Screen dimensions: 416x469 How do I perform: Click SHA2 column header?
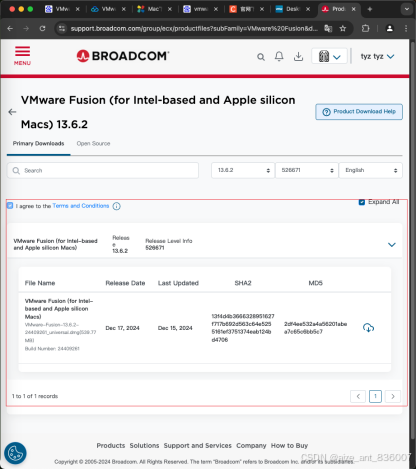pyautogui.click(x=243, y=283)
